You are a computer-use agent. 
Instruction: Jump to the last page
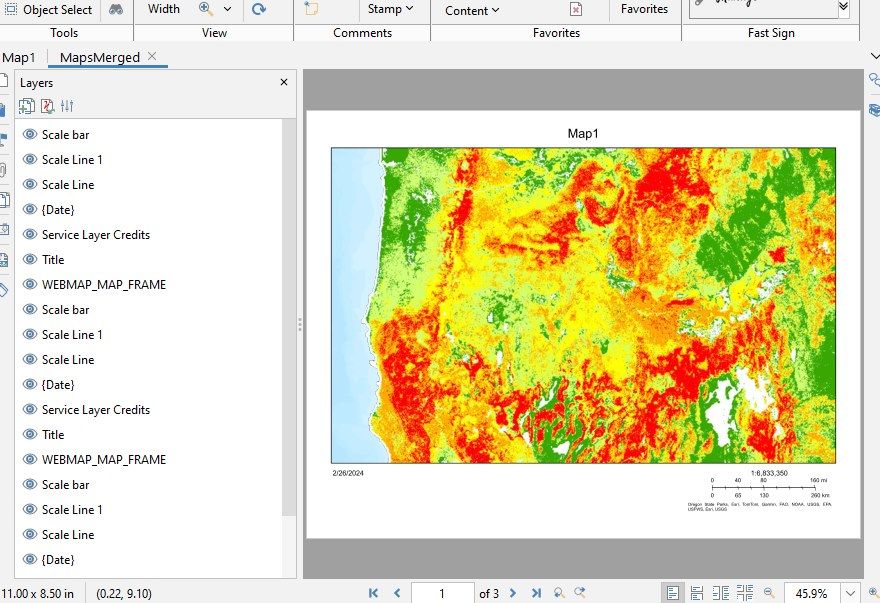point(537,593)
